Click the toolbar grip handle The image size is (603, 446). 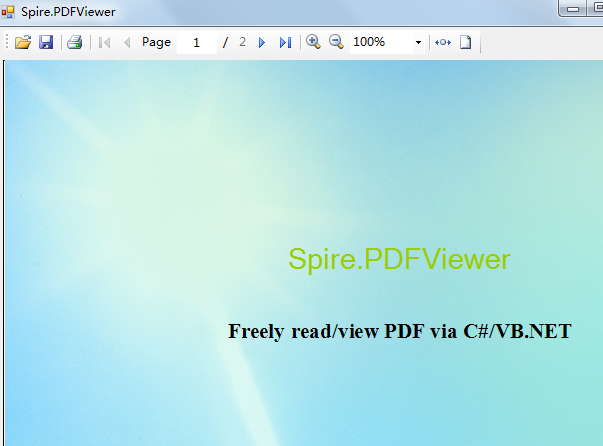(7, 42)
